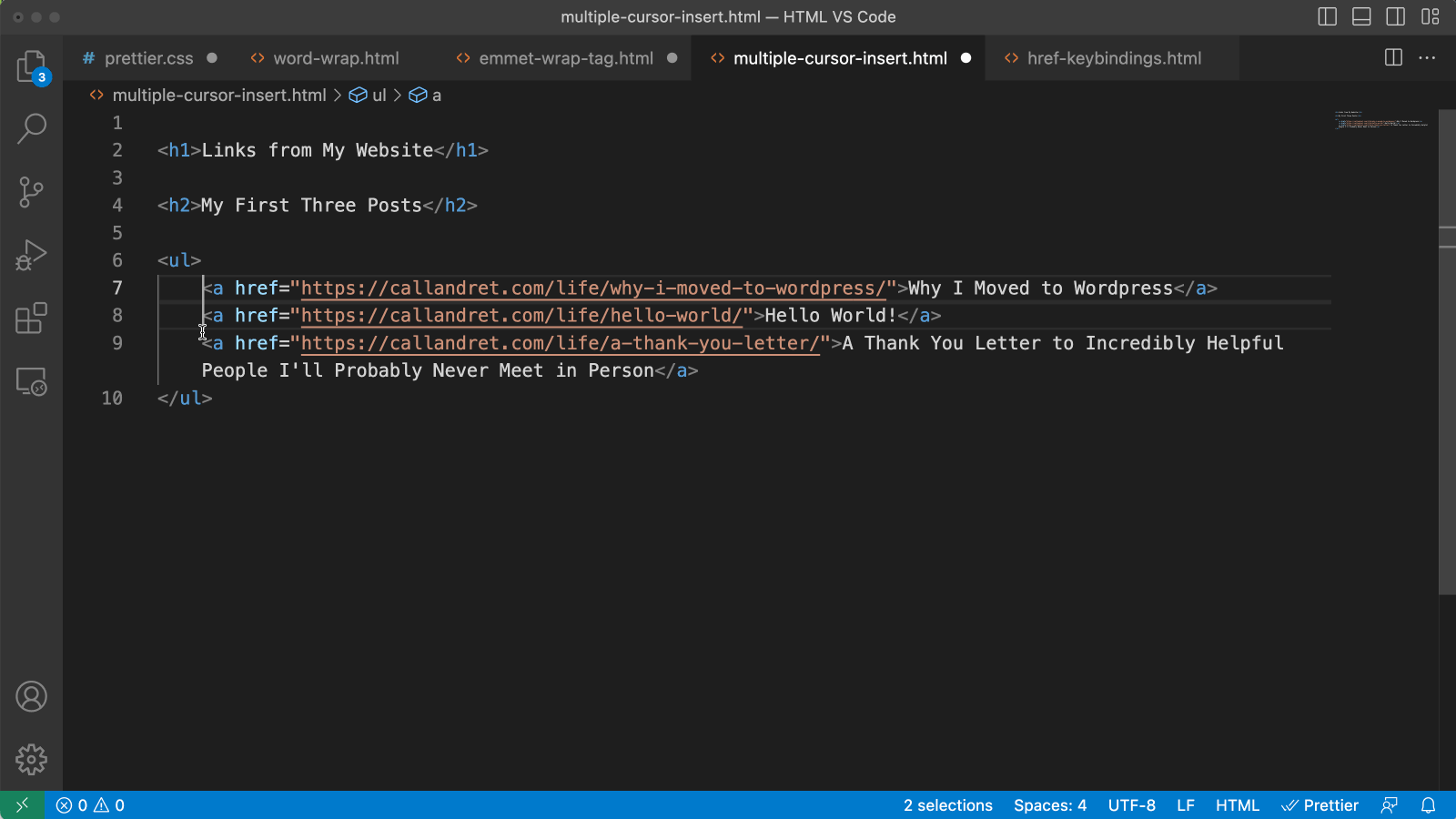Click the minimap code preview

pyautogui.click(x=1380, y=120)
